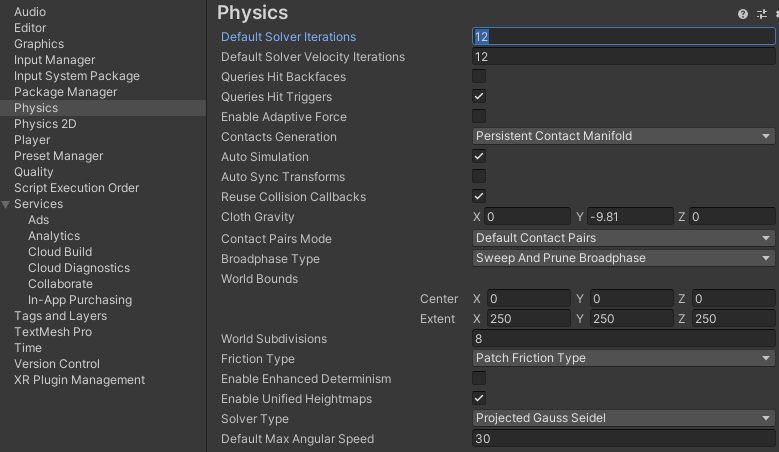Click World Bounds Center Z field

pyautogui.click(x=733, y=299)
